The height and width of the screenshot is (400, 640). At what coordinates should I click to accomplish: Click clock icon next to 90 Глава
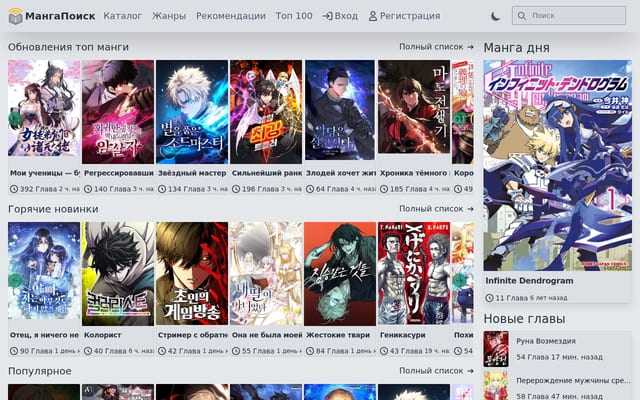14,351
